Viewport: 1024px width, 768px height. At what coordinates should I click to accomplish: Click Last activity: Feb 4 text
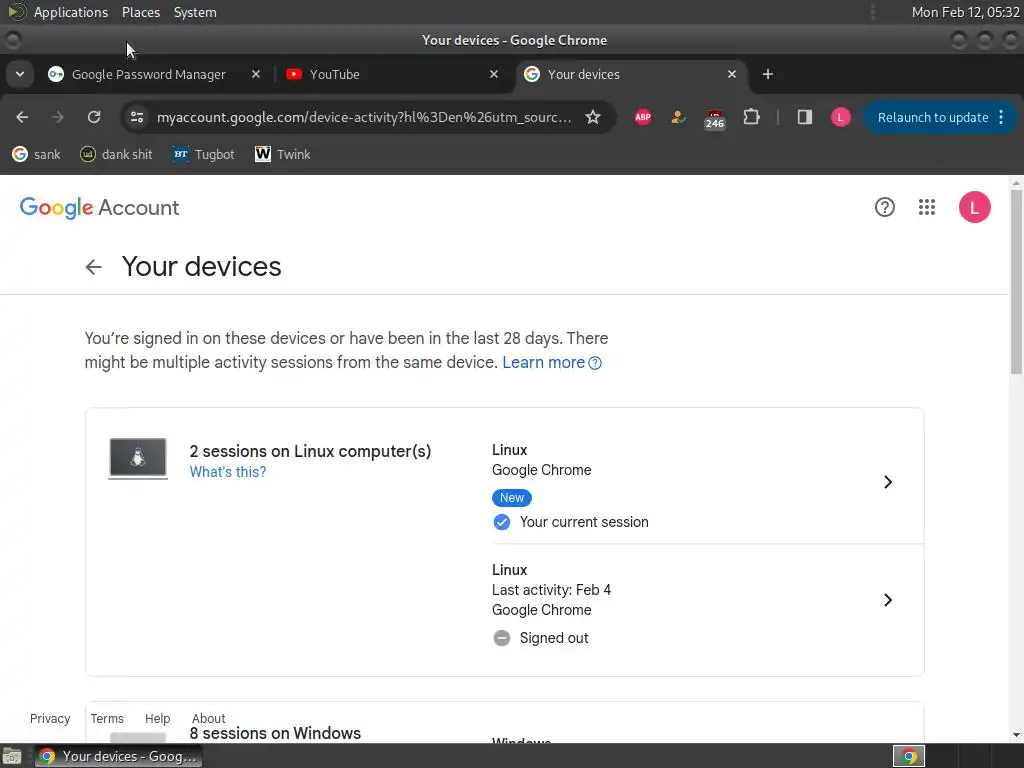(551, 590)
